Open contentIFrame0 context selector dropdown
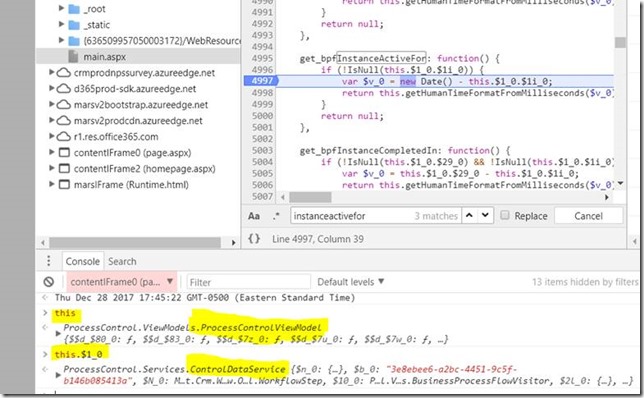Screen dimensions: 644x398 (x=122, y=282)
